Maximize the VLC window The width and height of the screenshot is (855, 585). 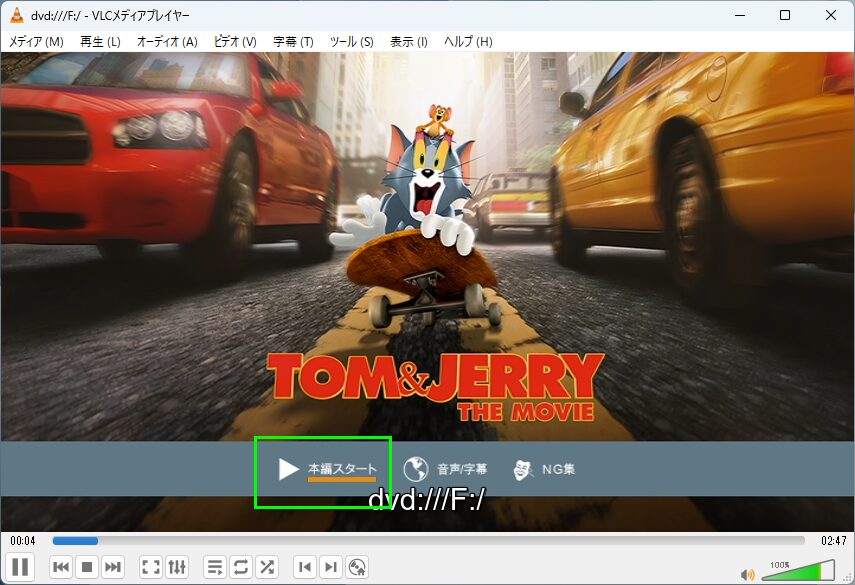[785, 15]
